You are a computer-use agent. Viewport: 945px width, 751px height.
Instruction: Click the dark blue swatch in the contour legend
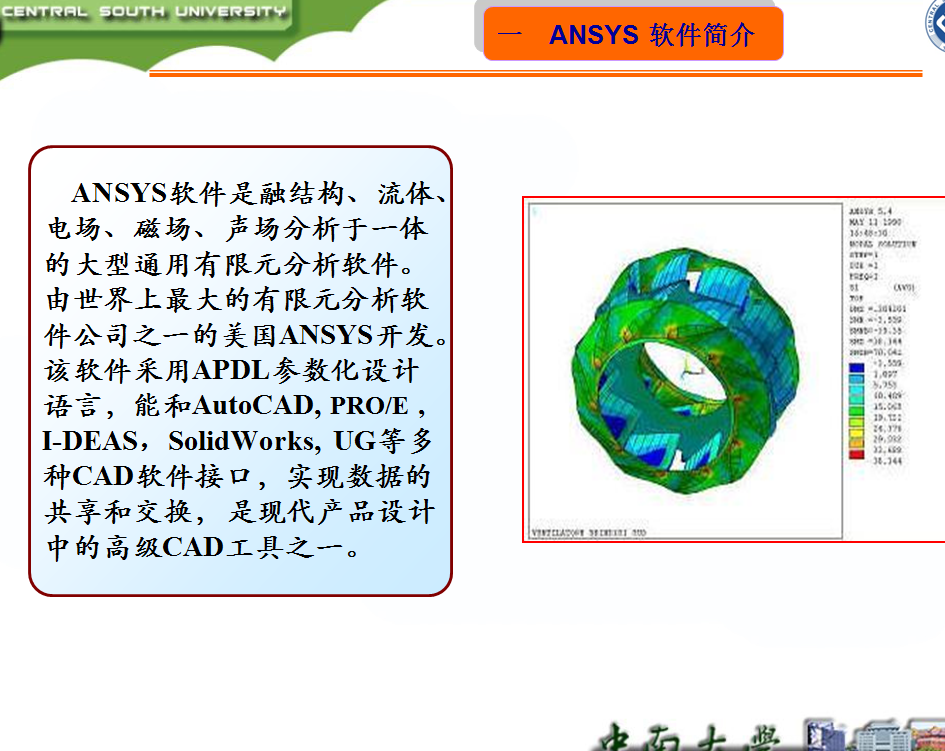[856, 367]
